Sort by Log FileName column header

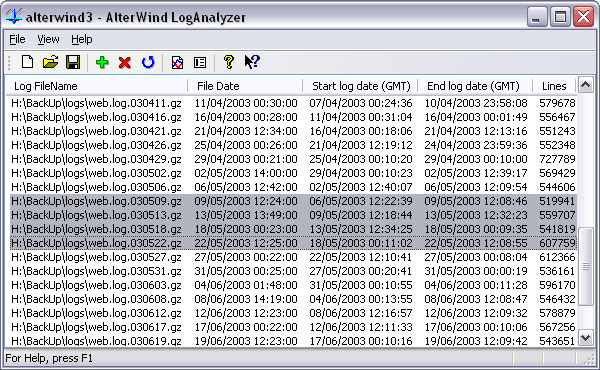click(x=96, y=86)
